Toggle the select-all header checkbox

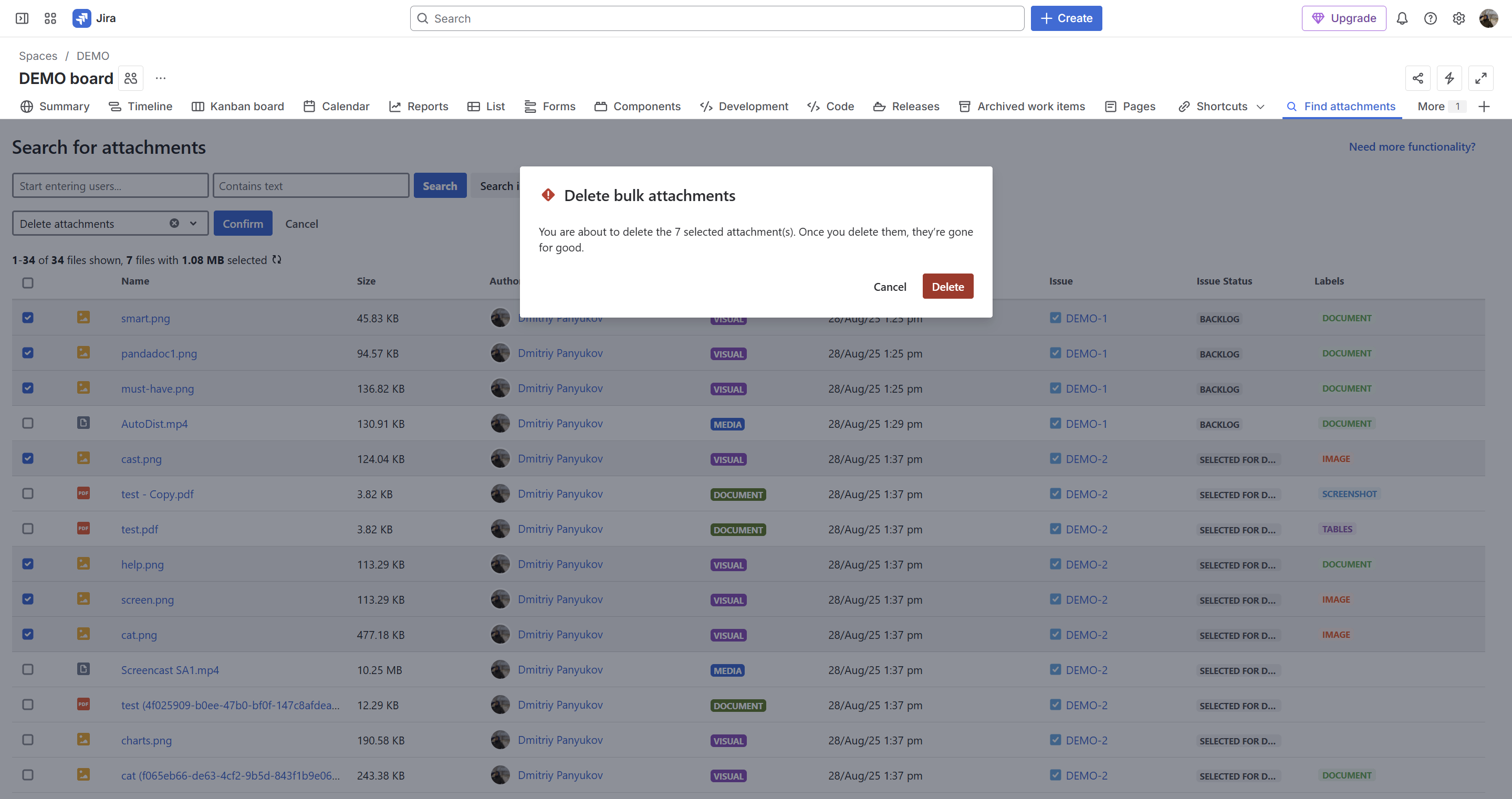[x=28, y=283]
